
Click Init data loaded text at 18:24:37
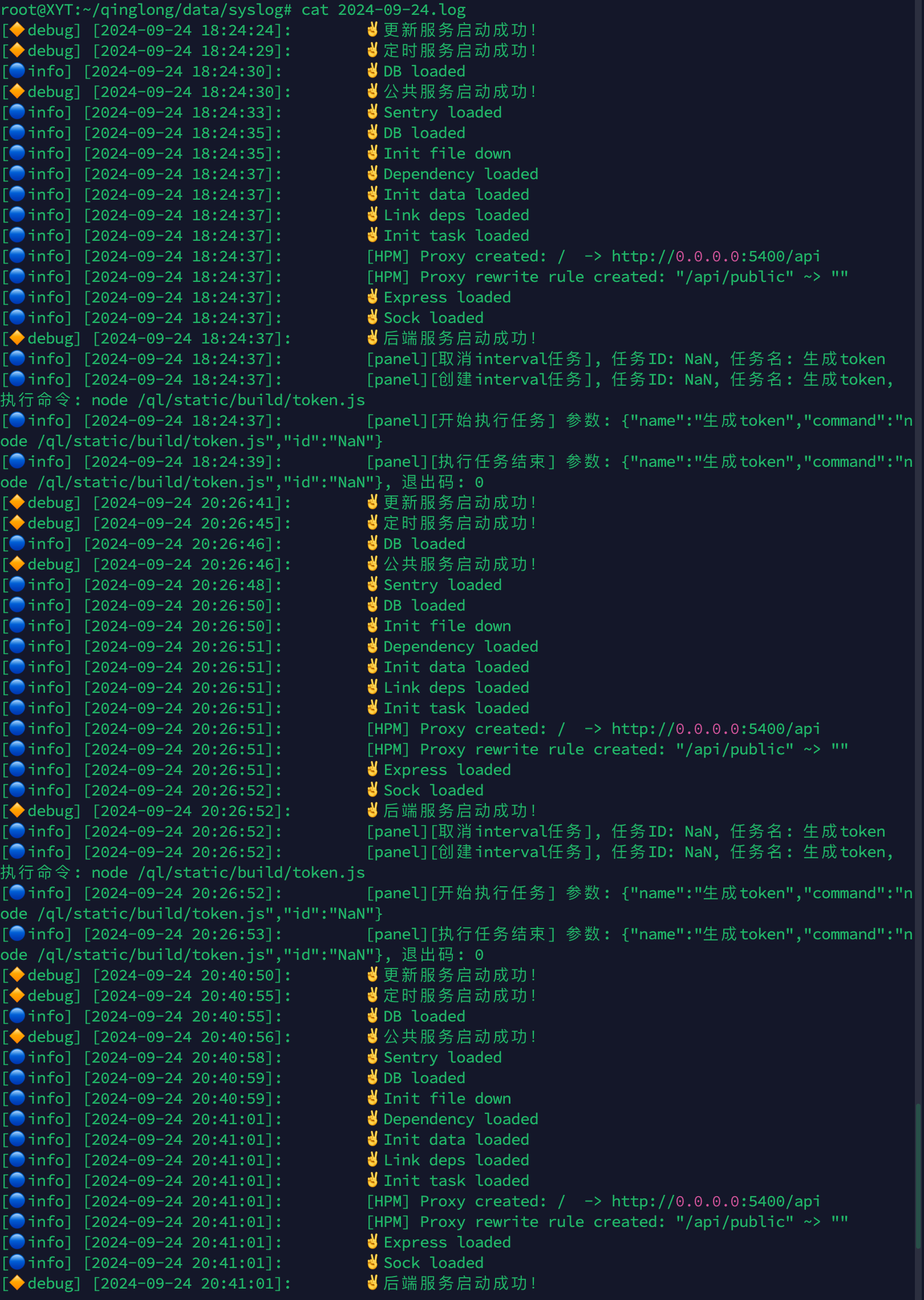456,195
